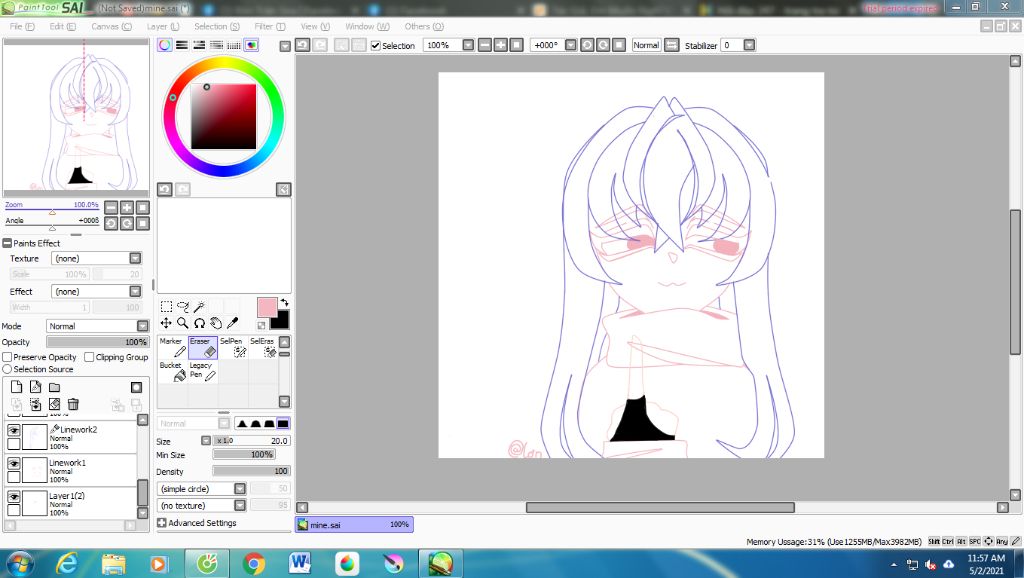Enable Clipping Group
Image resolution: width=1024 pixels, height=578 pixels.
89,357
